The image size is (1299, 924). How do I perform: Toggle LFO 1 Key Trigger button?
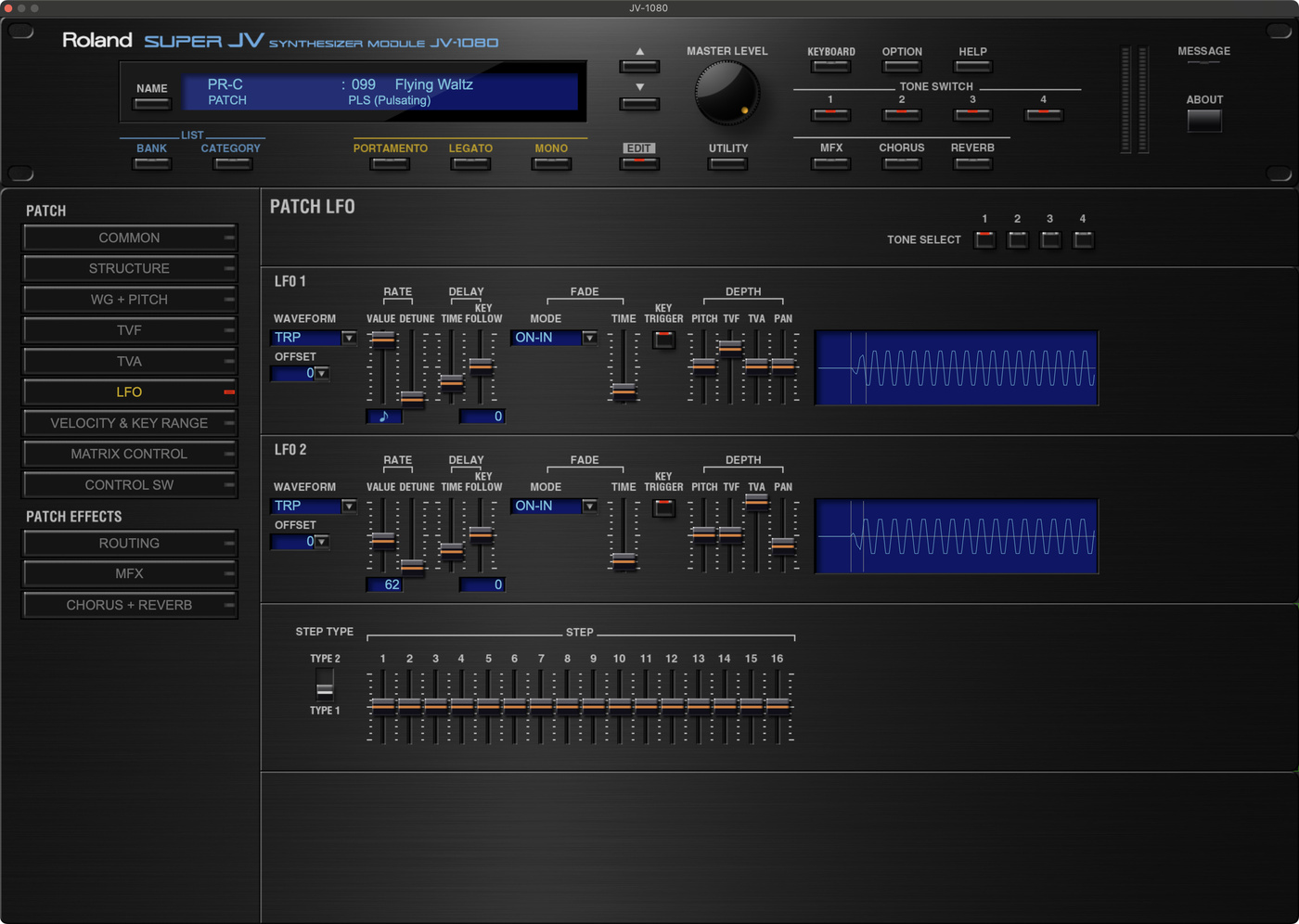tap(663, 340)
